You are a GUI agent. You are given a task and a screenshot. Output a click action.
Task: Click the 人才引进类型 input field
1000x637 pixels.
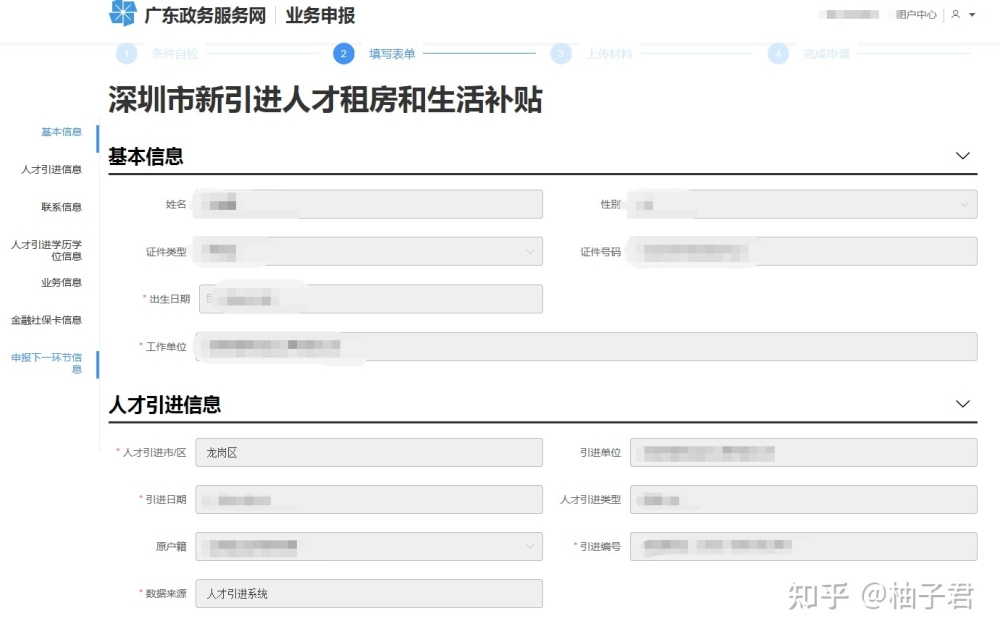coord(804,499)
